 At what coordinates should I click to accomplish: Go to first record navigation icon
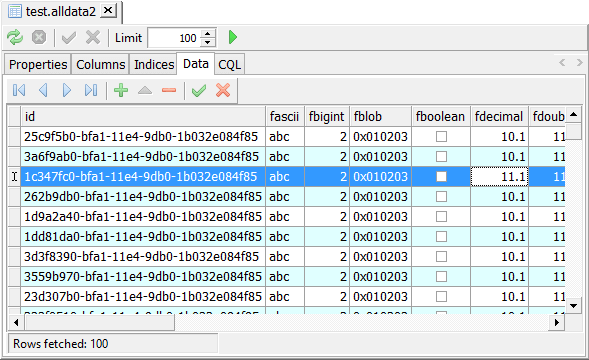(x=19, y=90)
